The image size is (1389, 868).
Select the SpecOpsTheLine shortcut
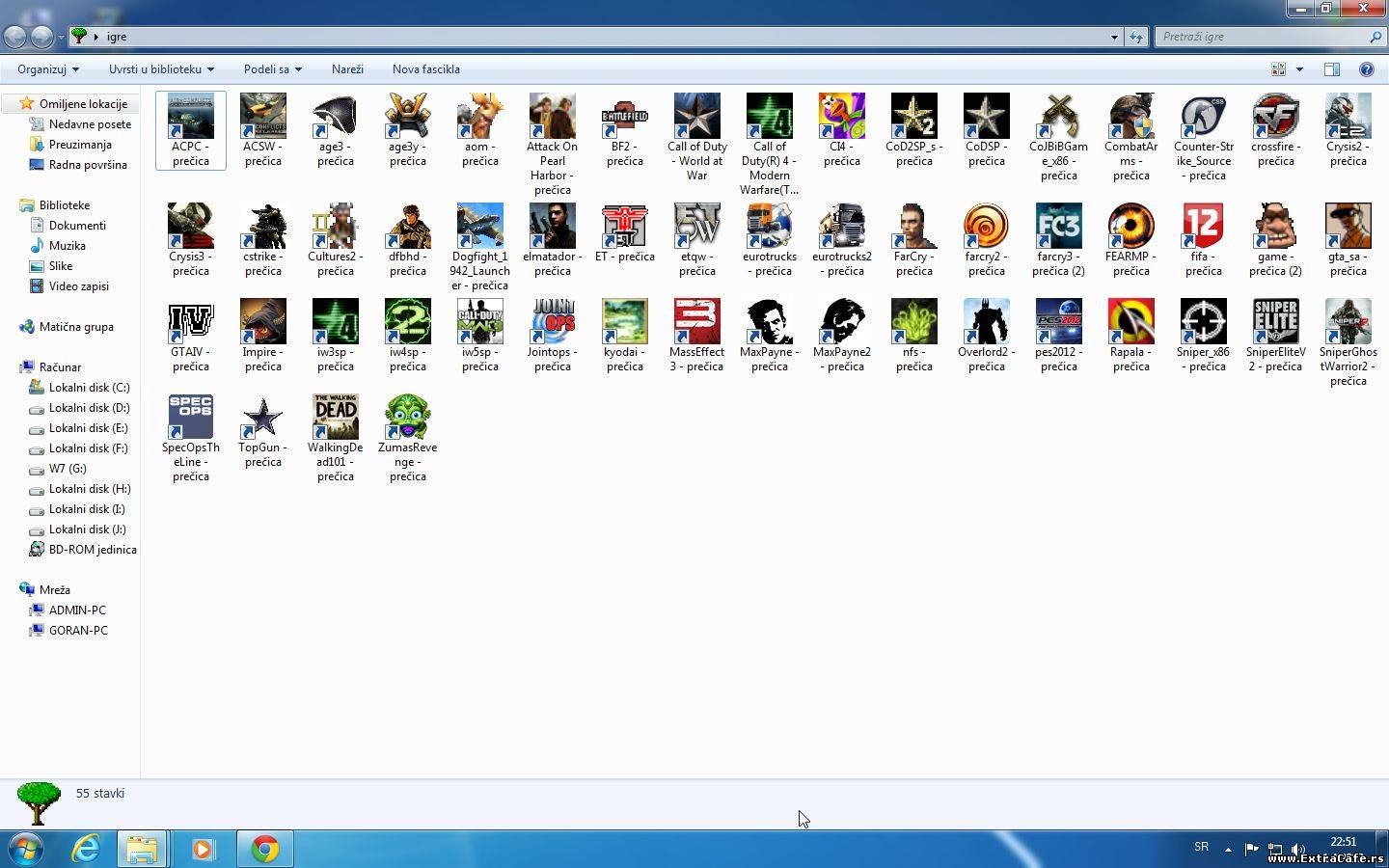coord(191,438)
